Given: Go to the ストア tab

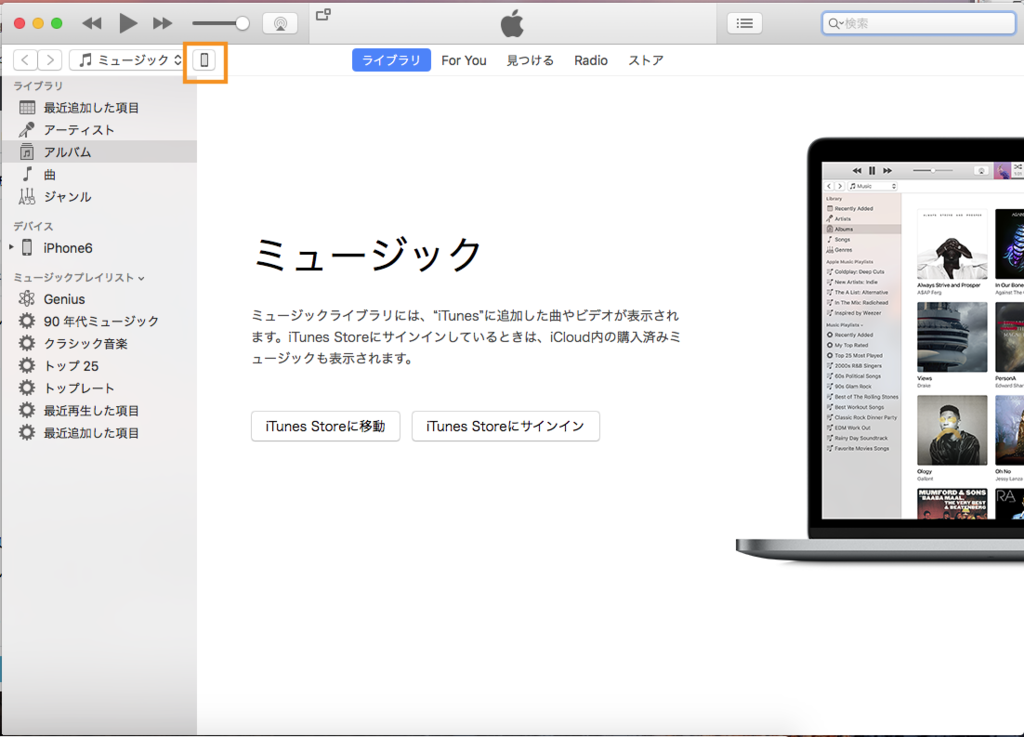Looking at the screenshot, I should (x=646, y=60).
